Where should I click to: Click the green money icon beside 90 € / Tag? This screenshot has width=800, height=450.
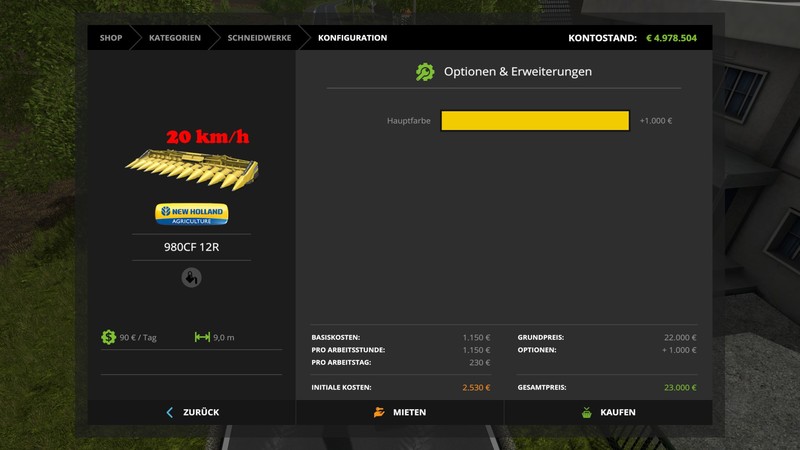coord(109,337)
